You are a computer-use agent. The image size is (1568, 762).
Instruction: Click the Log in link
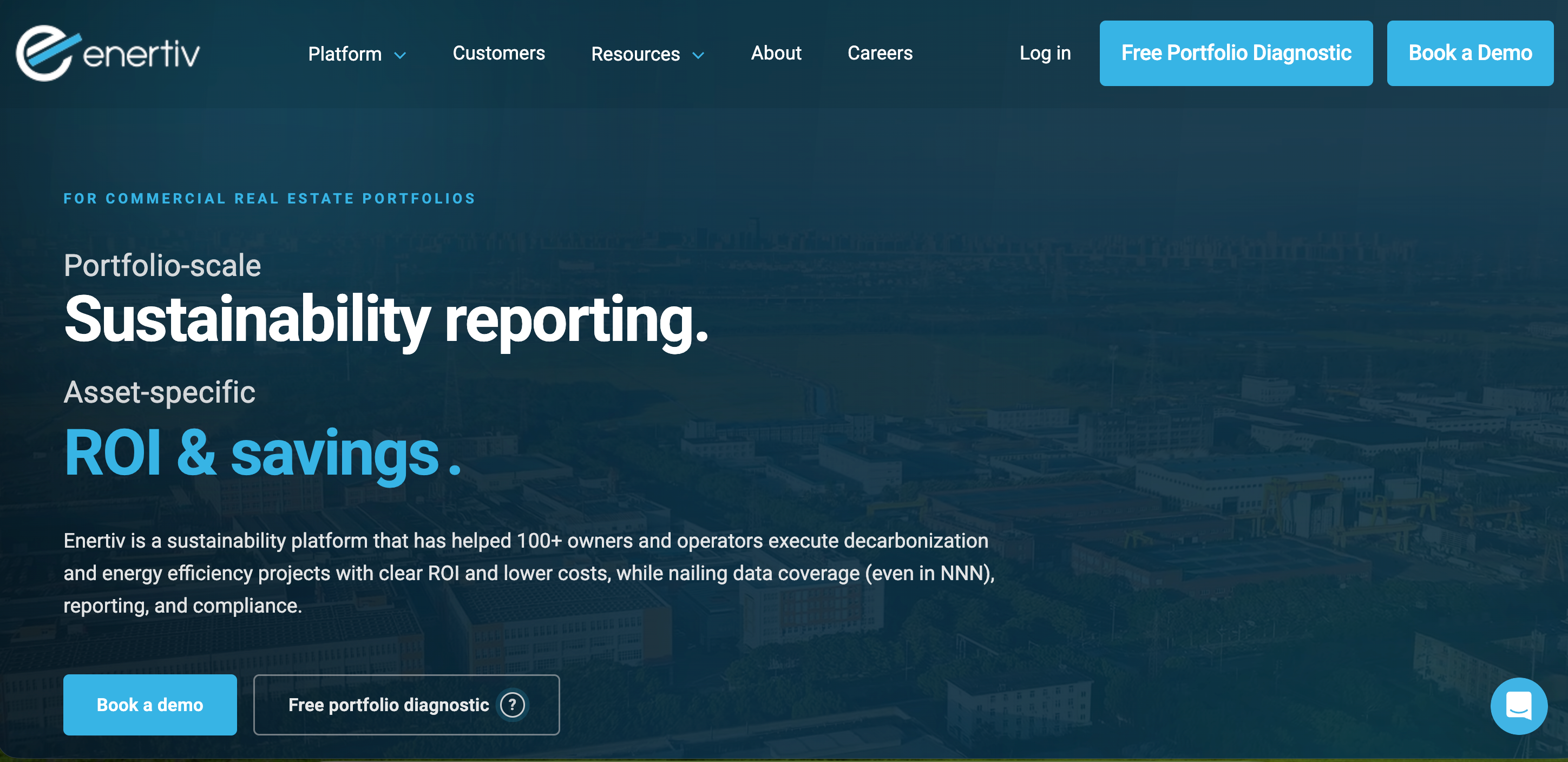pyautogui.click(x=1045, y=53)
